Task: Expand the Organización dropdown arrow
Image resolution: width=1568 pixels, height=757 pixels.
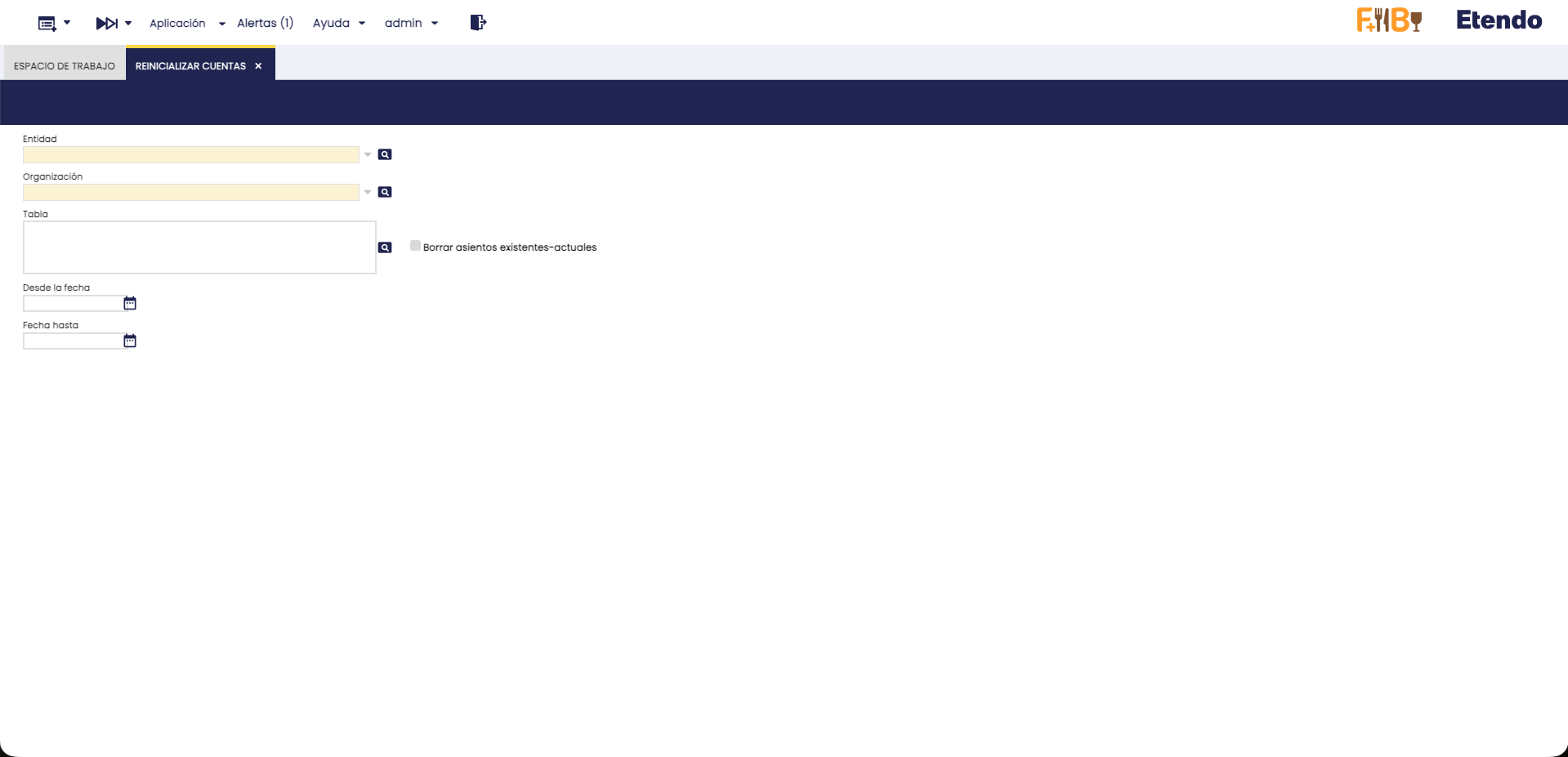Action: click(x=368, y=192)
